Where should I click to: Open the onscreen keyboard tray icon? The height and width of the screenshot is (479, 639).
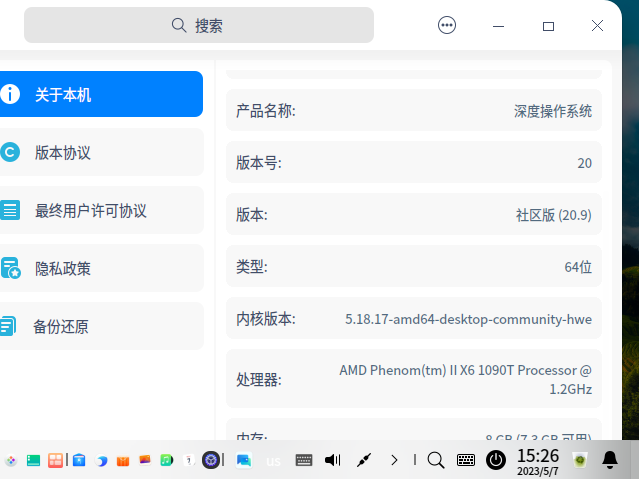[x=304, y=460]
